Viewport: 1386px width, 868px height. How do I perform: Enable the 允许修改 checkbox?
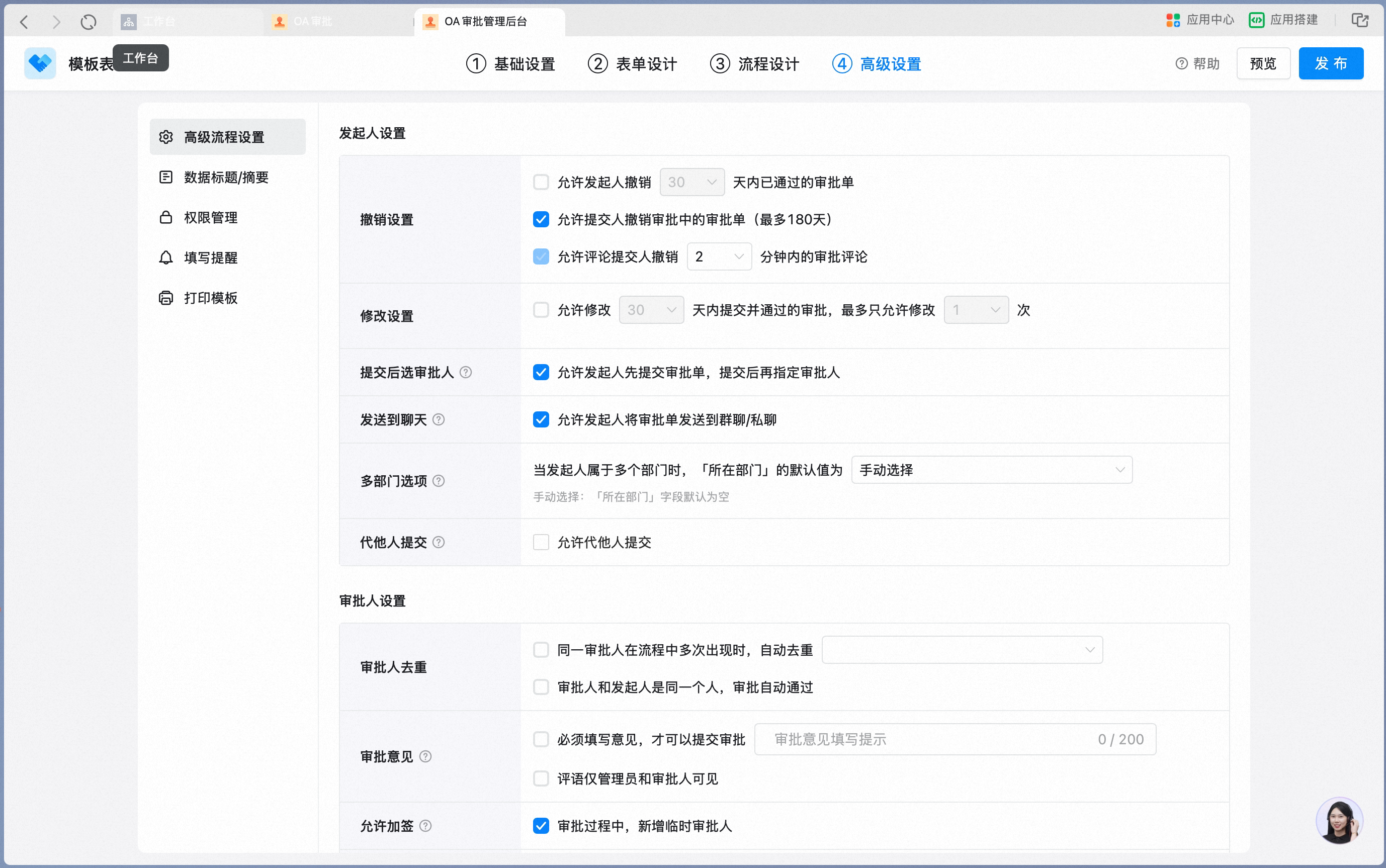coord(541,310)
